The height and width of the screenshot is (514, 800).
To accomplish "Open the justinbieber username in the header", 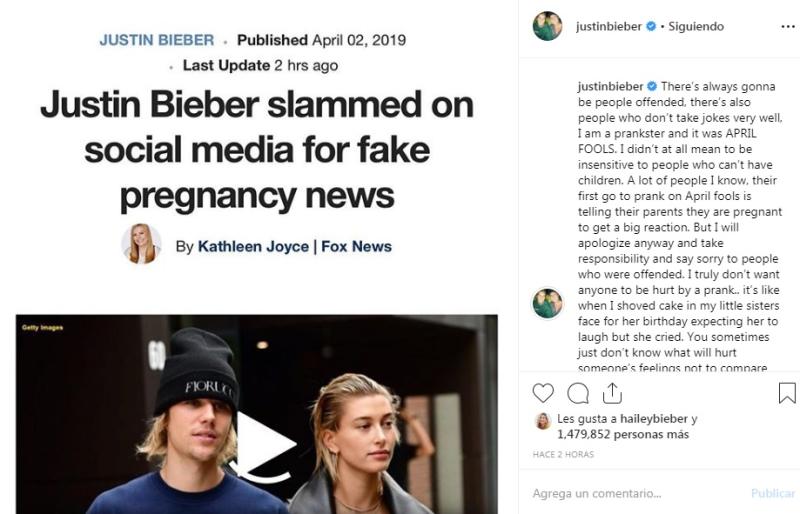I will click(x=609, y=26).
